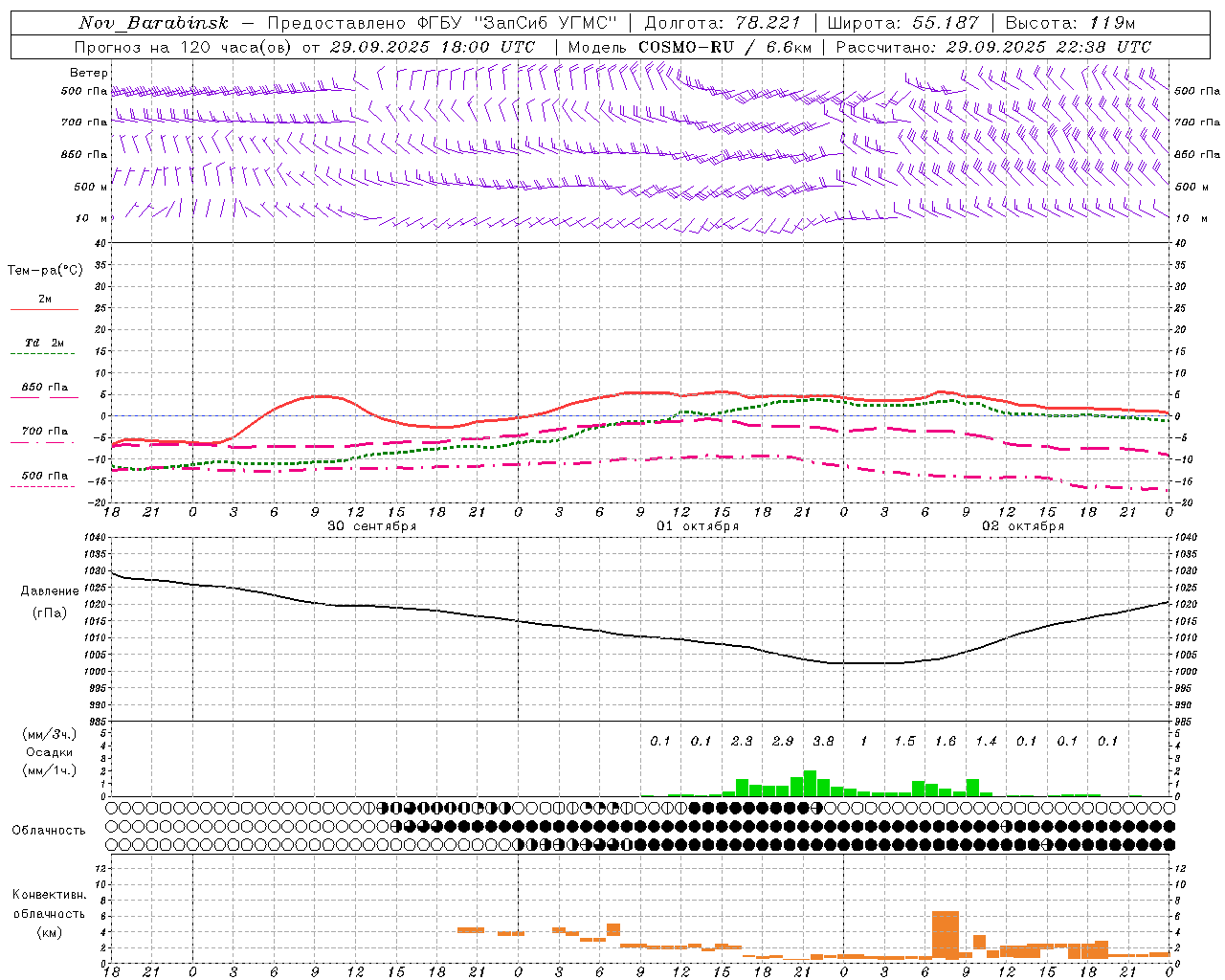The height and width of the screenshot is (980, 1225).
Task: Click the 3.8 precipitation total
Action: pos(823,741)
